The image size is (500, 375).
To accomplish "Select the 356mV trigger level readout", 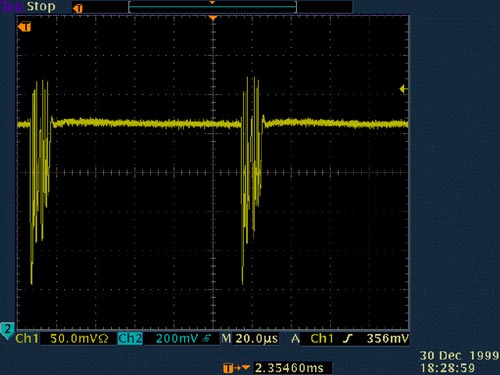I will click(x=388, y=339).
